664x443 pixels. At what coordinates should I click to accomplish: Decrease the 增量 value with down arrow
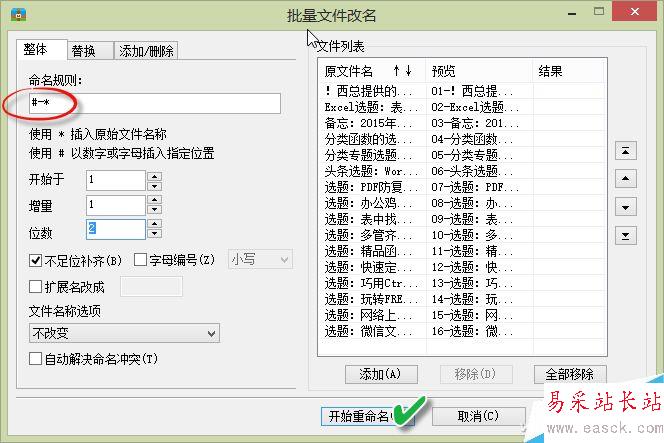(154, 210)
